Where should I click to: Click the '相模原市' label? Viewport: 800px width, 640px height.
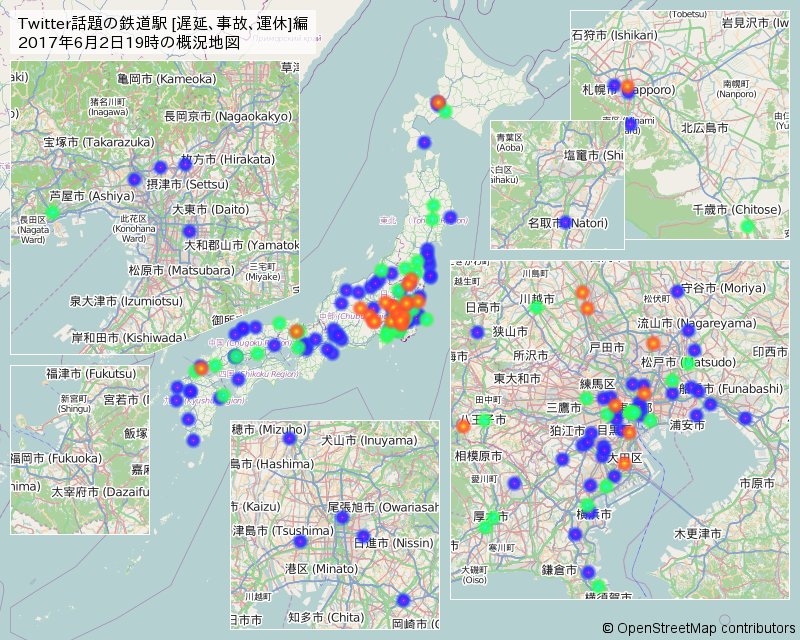point(478,456)
